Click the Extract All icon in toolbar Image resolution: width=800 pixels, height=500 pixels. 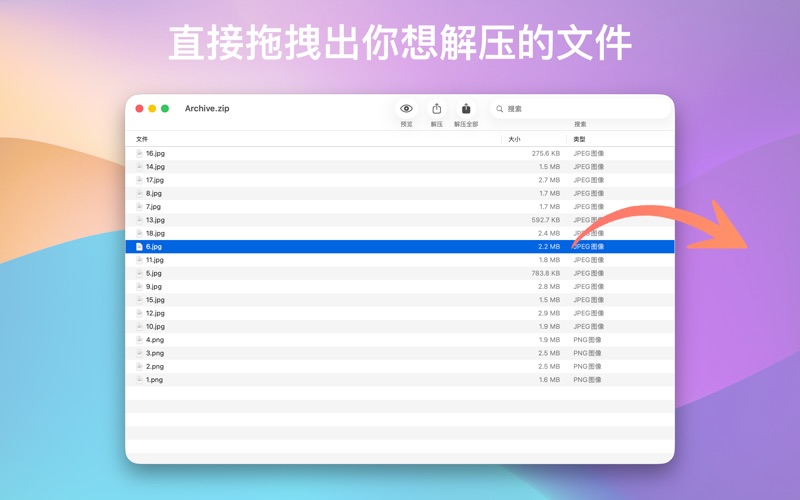tap(466, 109)
